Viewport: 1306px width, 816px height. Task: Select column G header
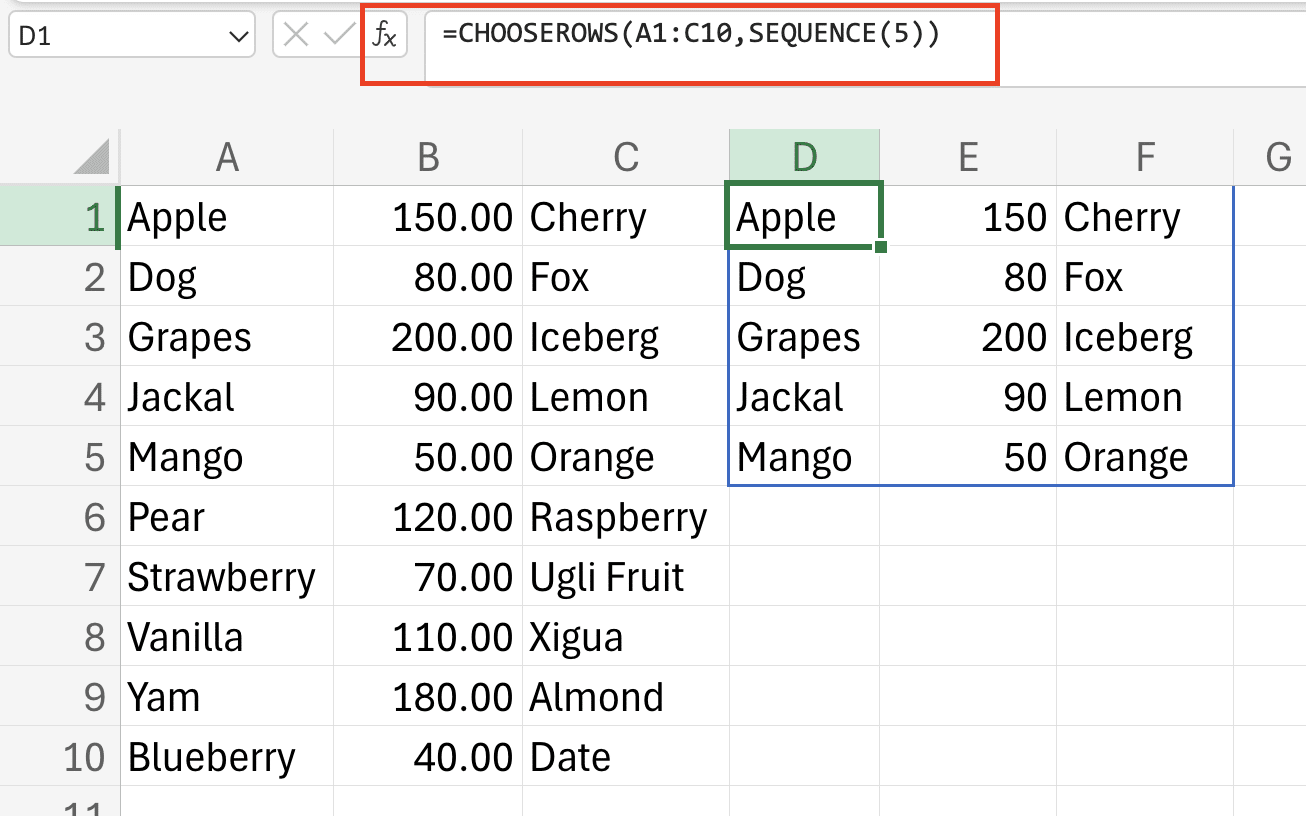1270,157
